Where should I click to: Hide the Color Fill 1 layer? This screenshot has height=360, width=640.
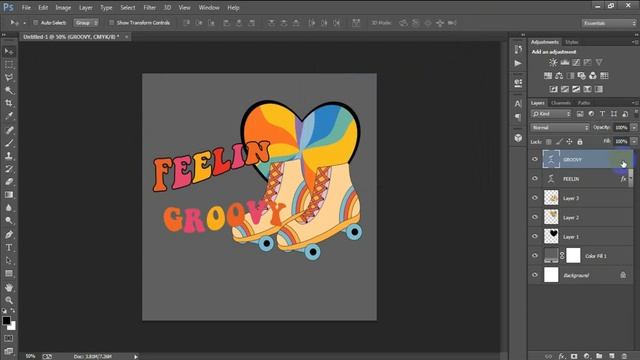(x=535, y=255)
